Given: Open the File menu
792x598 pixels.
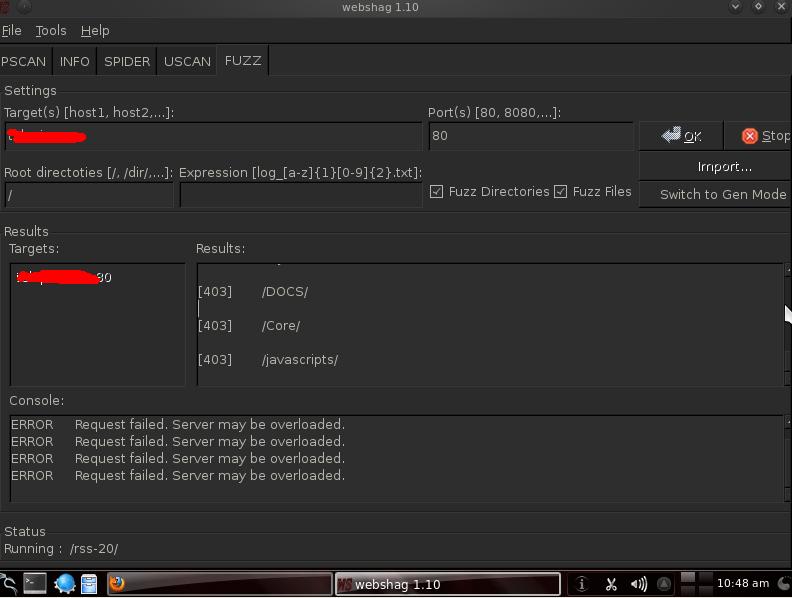Looking at the screenshot, I should 12,31.
